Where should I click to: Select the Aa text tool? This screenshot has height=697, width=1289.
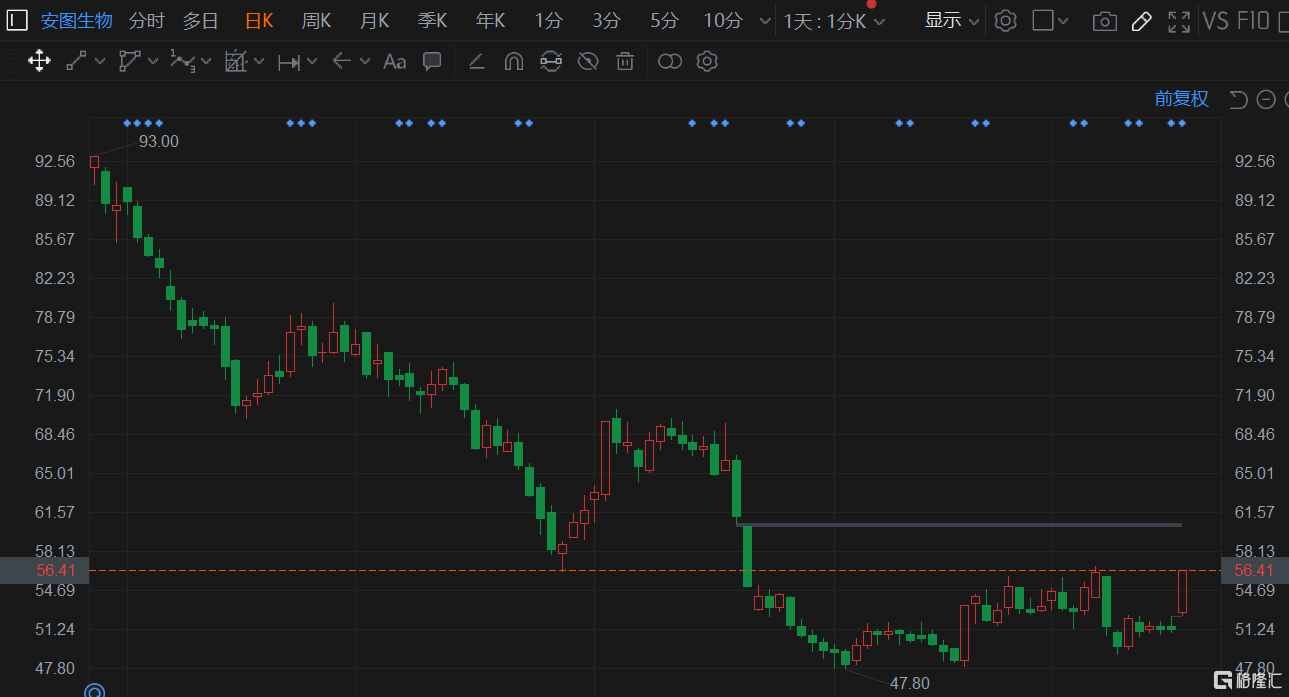[395, 62]
